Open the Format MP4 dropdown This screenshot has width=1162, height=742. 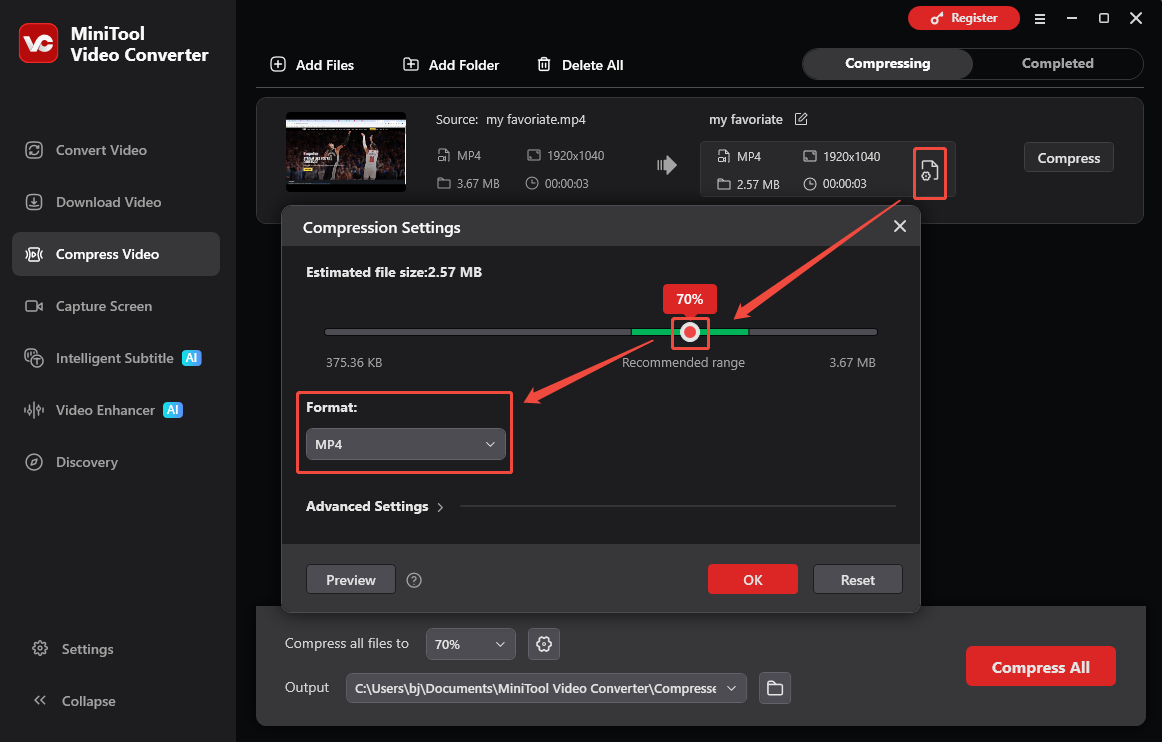[405, 444]
